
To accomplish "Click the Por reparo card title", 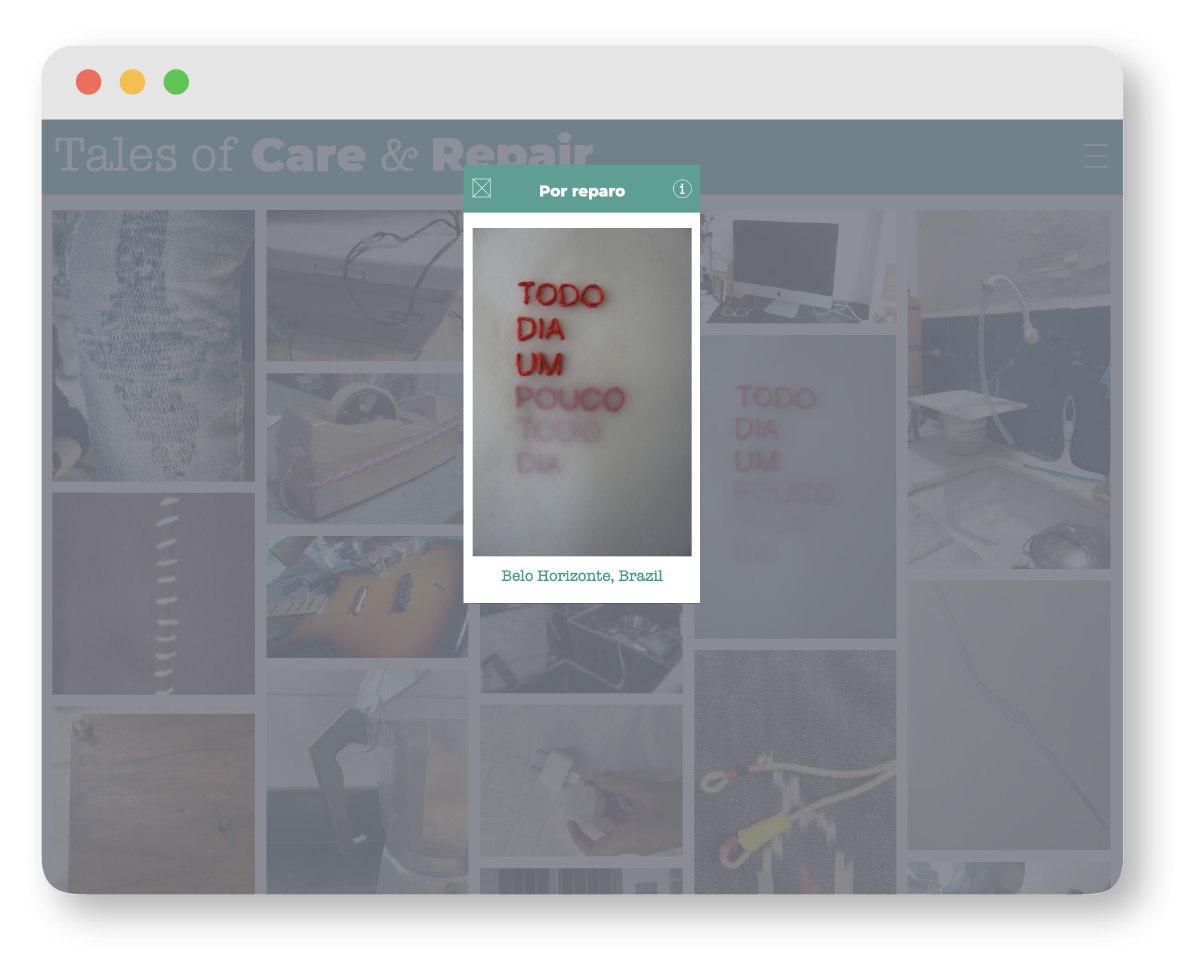I will [x=582, y=191].
